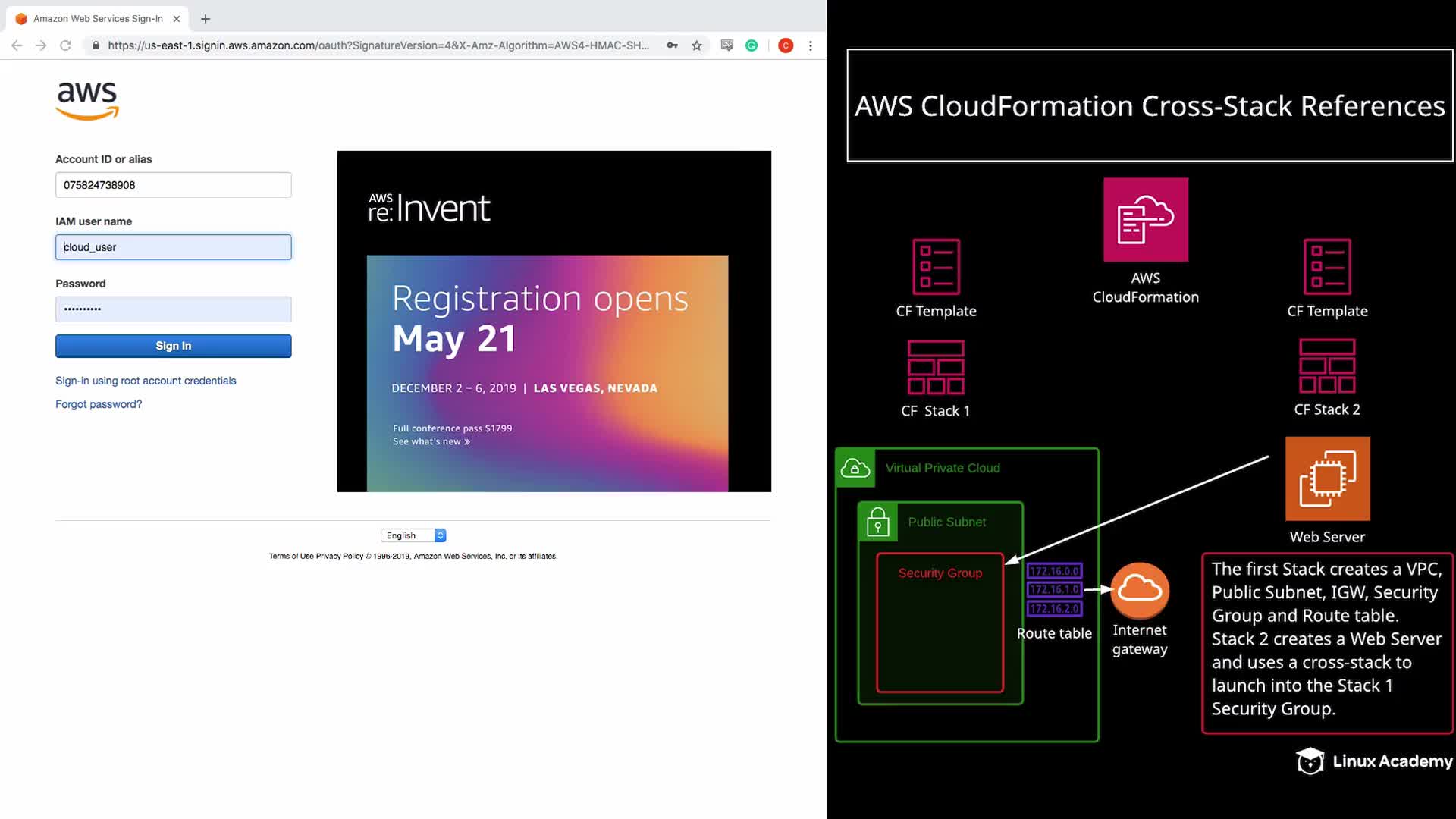Click the Forgot password link

point(99,404)
